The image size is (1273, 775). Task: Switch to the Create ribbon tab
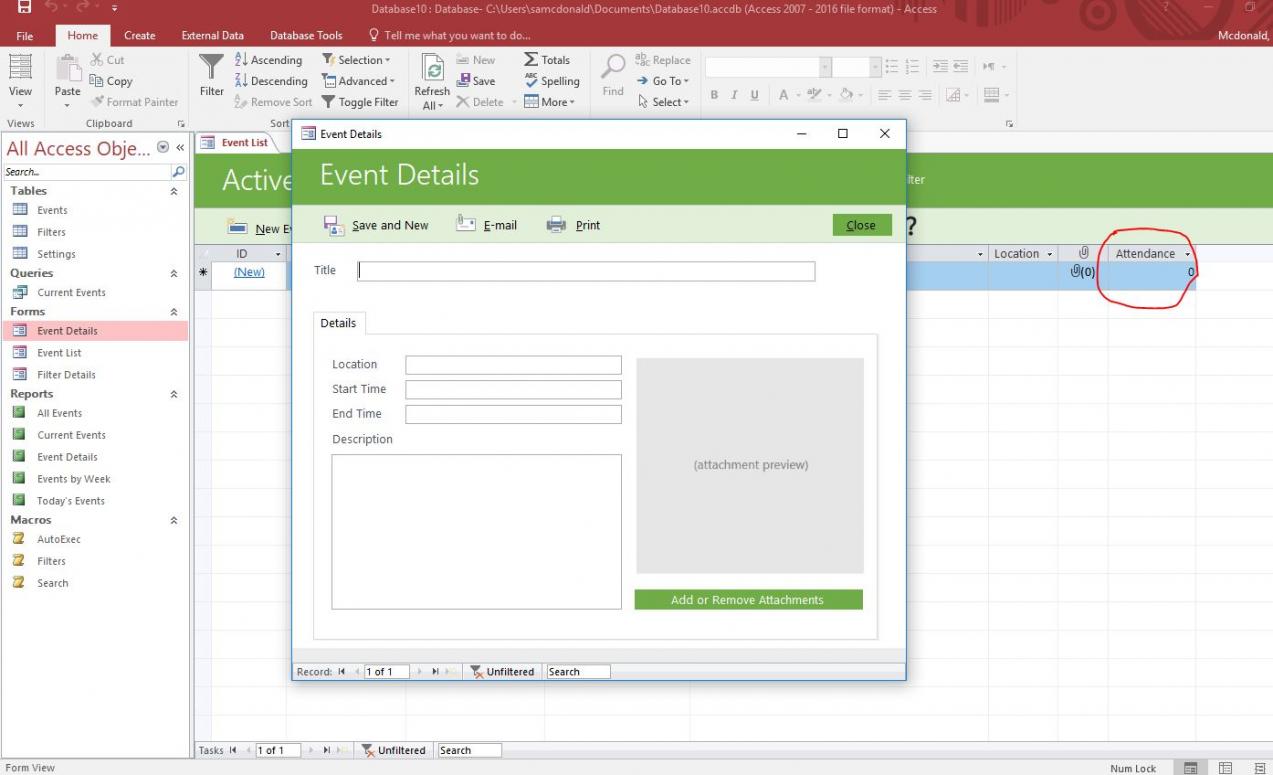pos(139,35)
